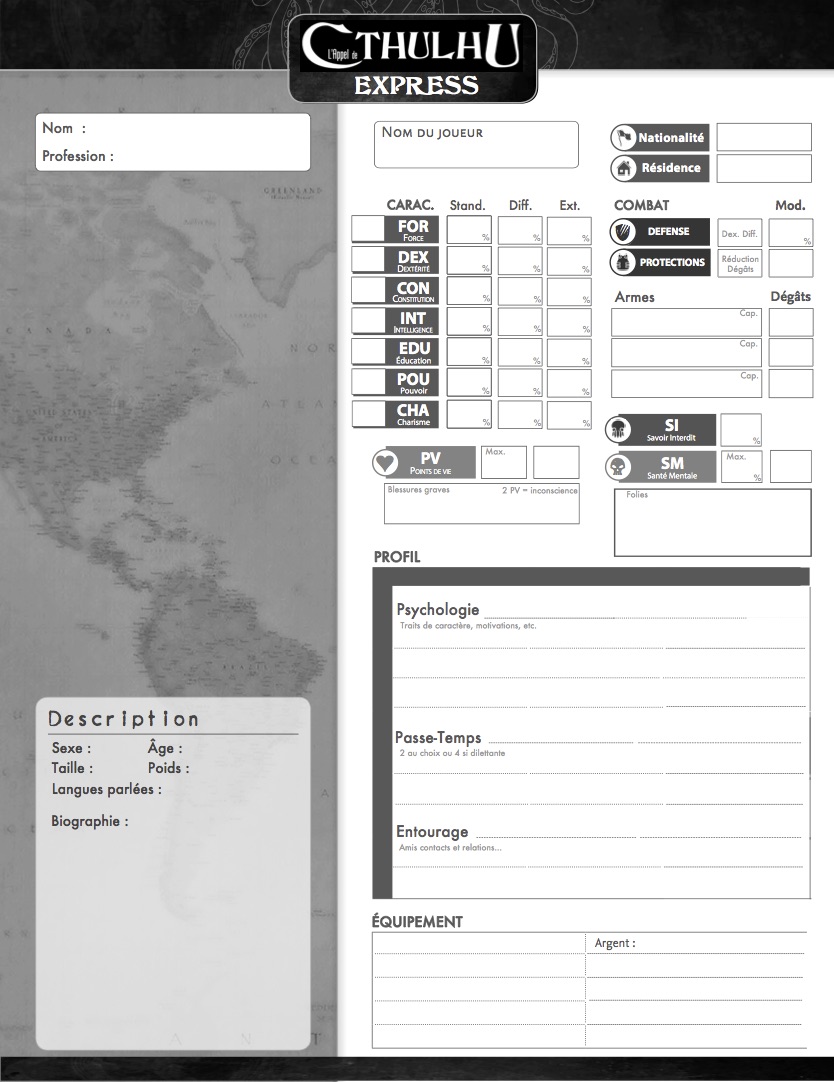Click the Blessures graves box

(481, 504)
